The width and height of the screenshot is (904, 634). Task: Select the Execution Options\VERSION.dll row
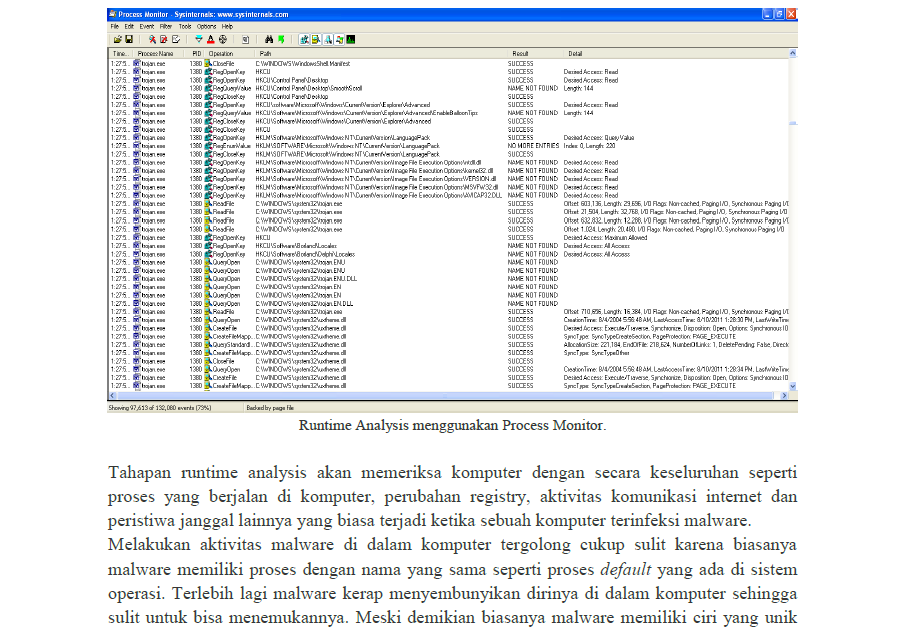point(449,179)
